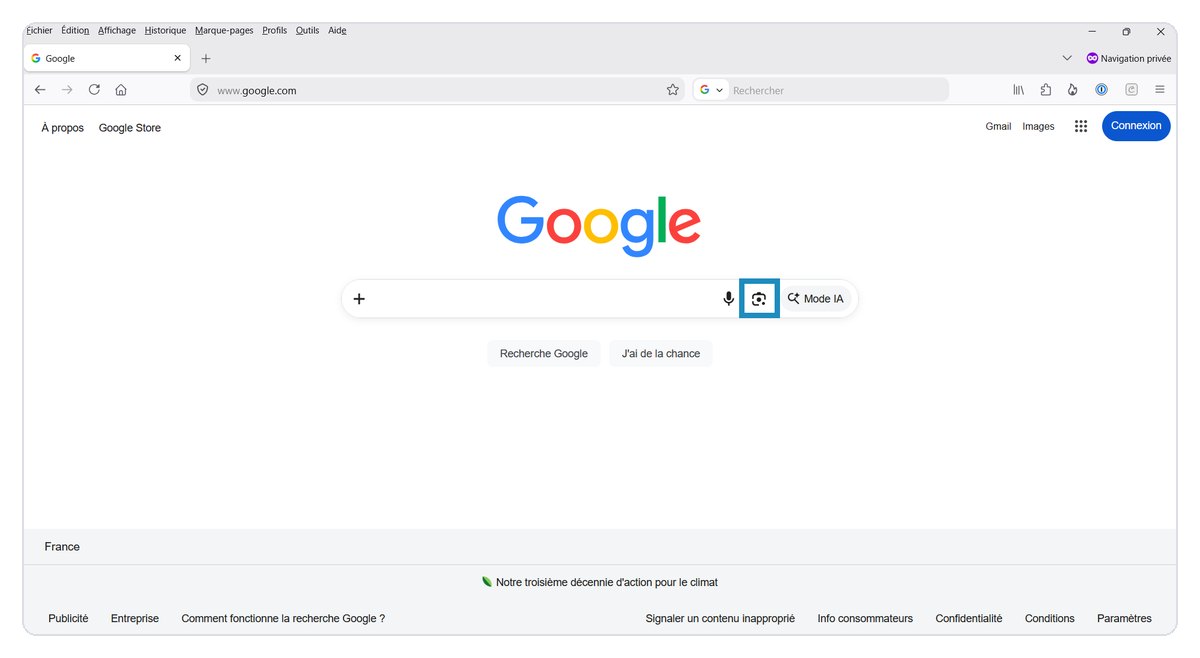Open the Publicité footer link
This screenshot has width=1200, height=658.
(68, 618)
